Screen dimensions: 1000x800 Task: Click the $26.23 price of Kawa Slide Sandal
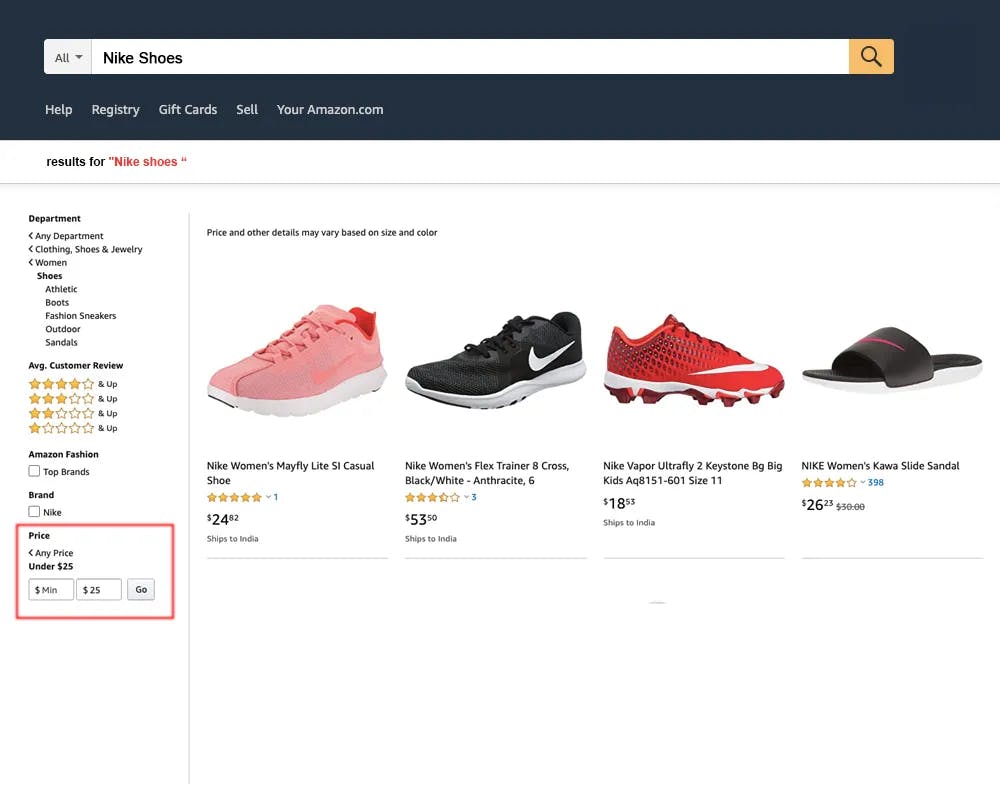[x=817, y=505]
